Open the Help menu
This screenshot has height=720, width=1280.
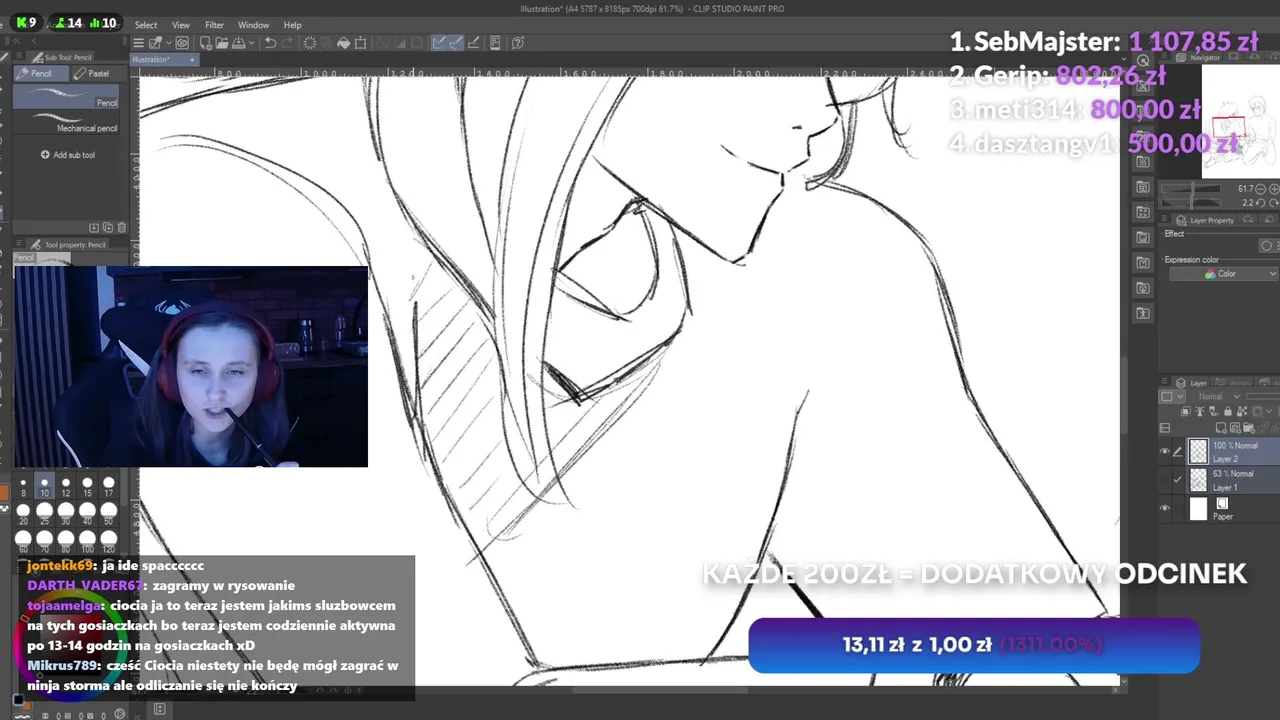[x=292, y=25]
